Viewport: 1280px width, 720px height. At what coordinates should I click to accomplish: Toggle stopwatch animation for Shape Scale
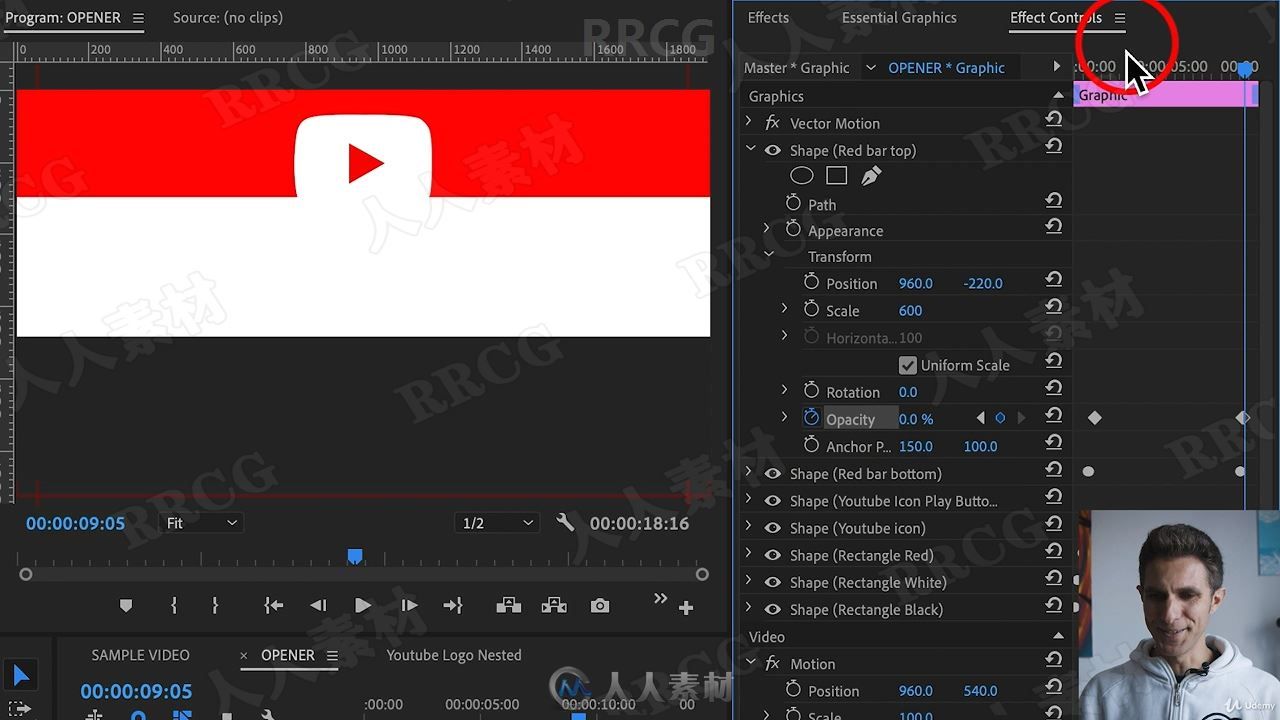811,310
